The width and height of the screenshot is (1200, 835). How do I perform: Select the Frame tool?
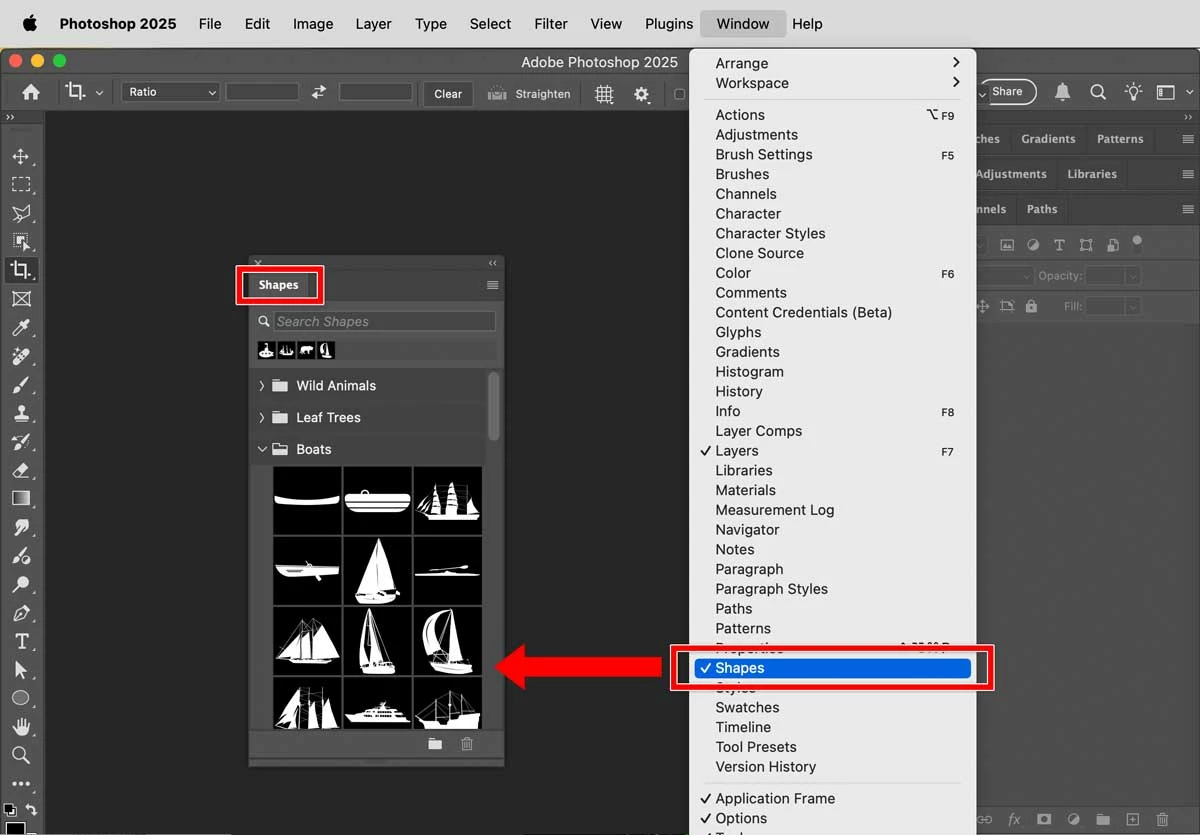click(21, 299)
